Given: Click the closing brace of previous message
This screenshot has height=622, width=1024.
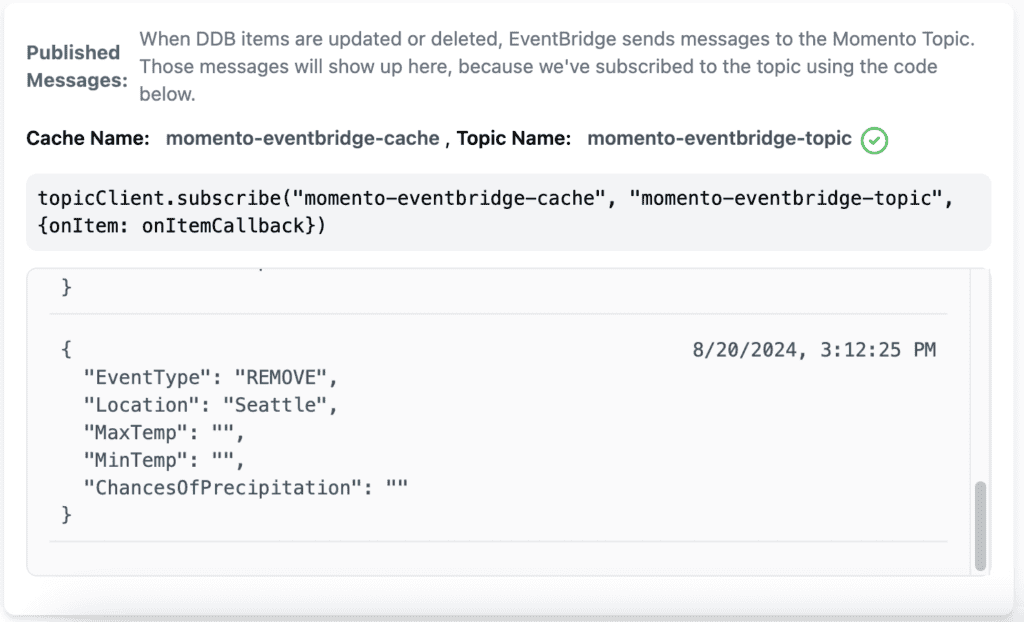Looking at the screenshot, I should (x=66, y=287).
